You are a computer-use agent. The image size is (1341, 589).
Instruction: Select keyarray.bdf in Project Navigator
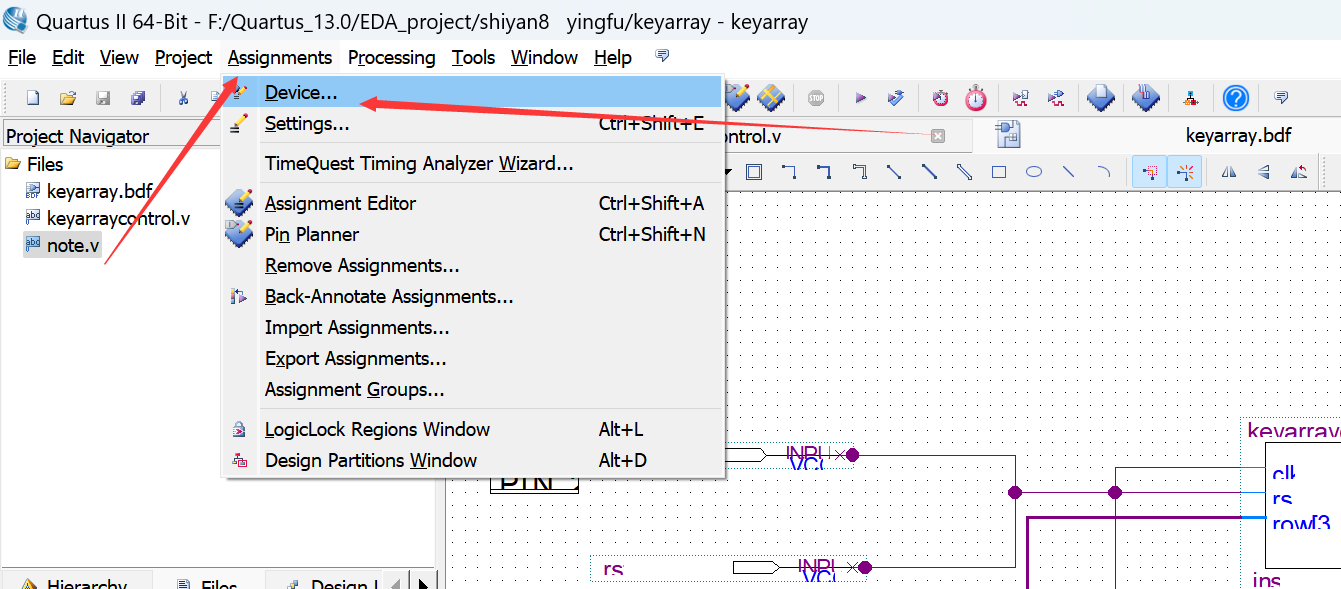click(99, 191)
